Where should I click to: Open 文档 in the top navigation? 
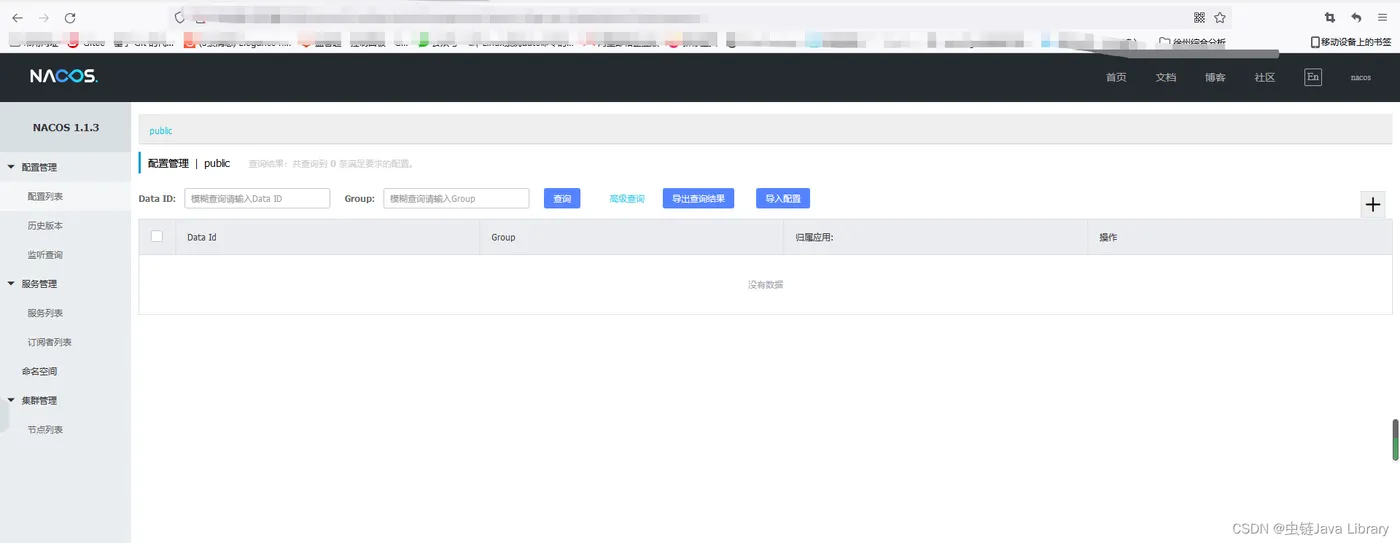(x=1166, y=77)
